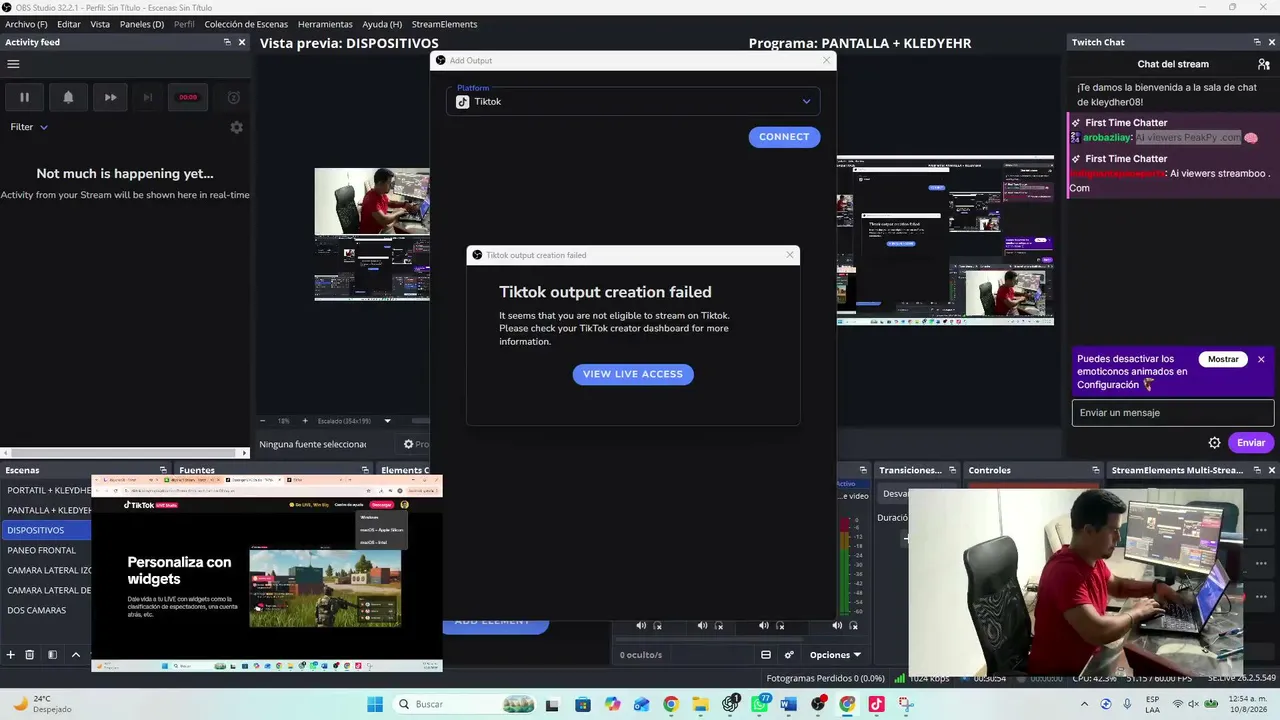Zoom in the preview with plus

click(305, 421)
